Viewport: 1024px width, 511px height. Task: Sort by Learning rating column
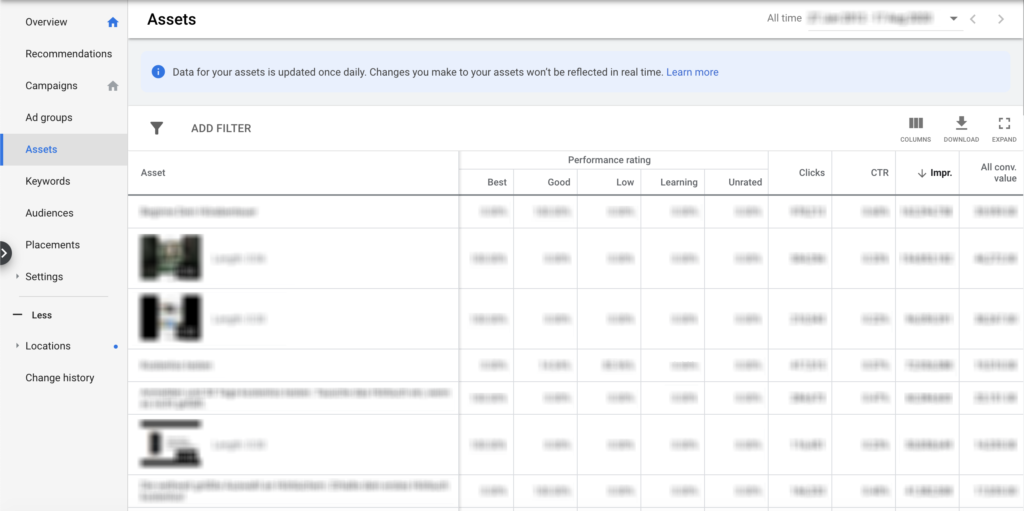(679, 182)
